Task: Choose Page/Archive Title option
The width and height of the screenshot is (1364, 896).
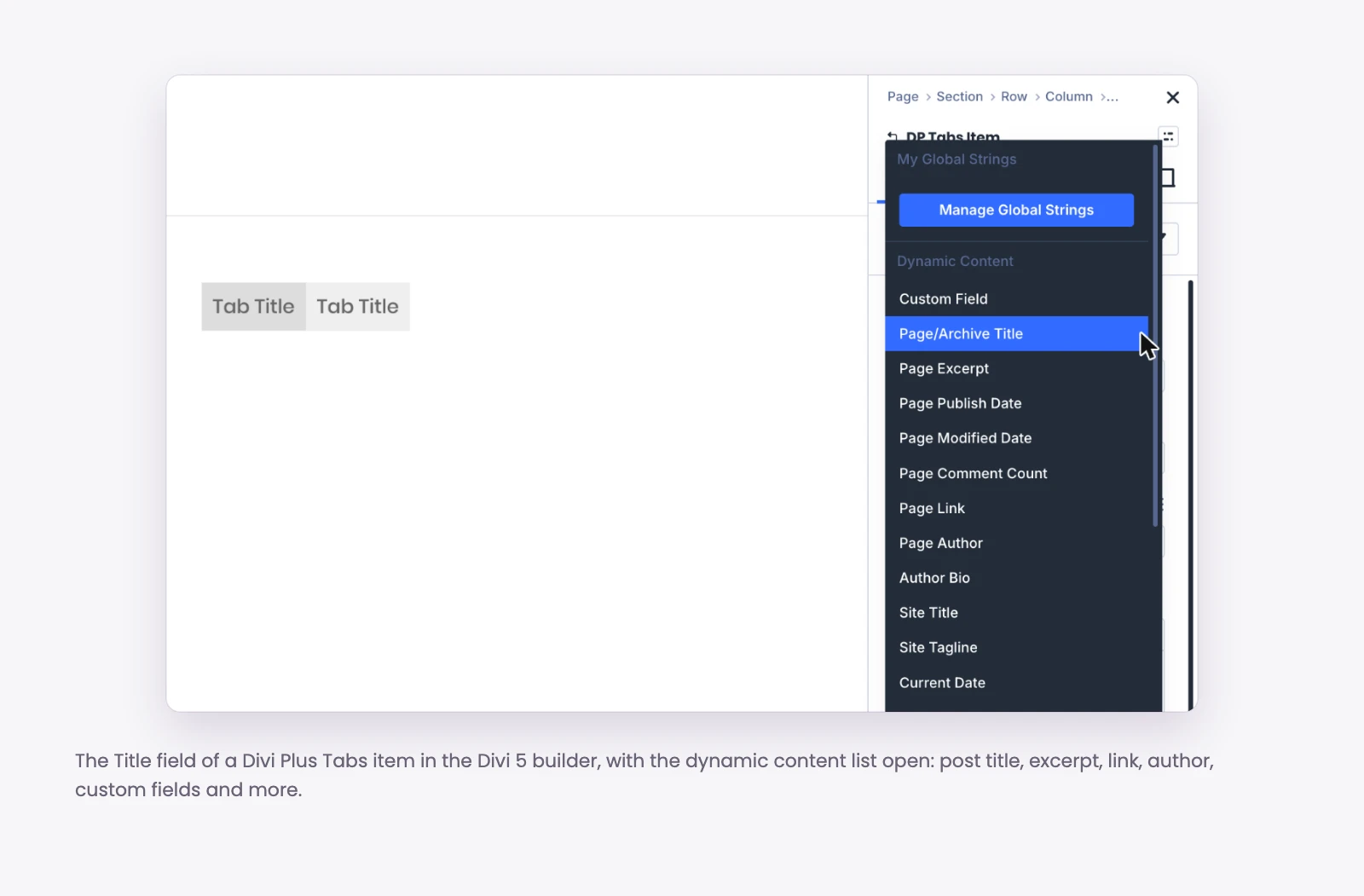Action: click(x=1017, y=333)
